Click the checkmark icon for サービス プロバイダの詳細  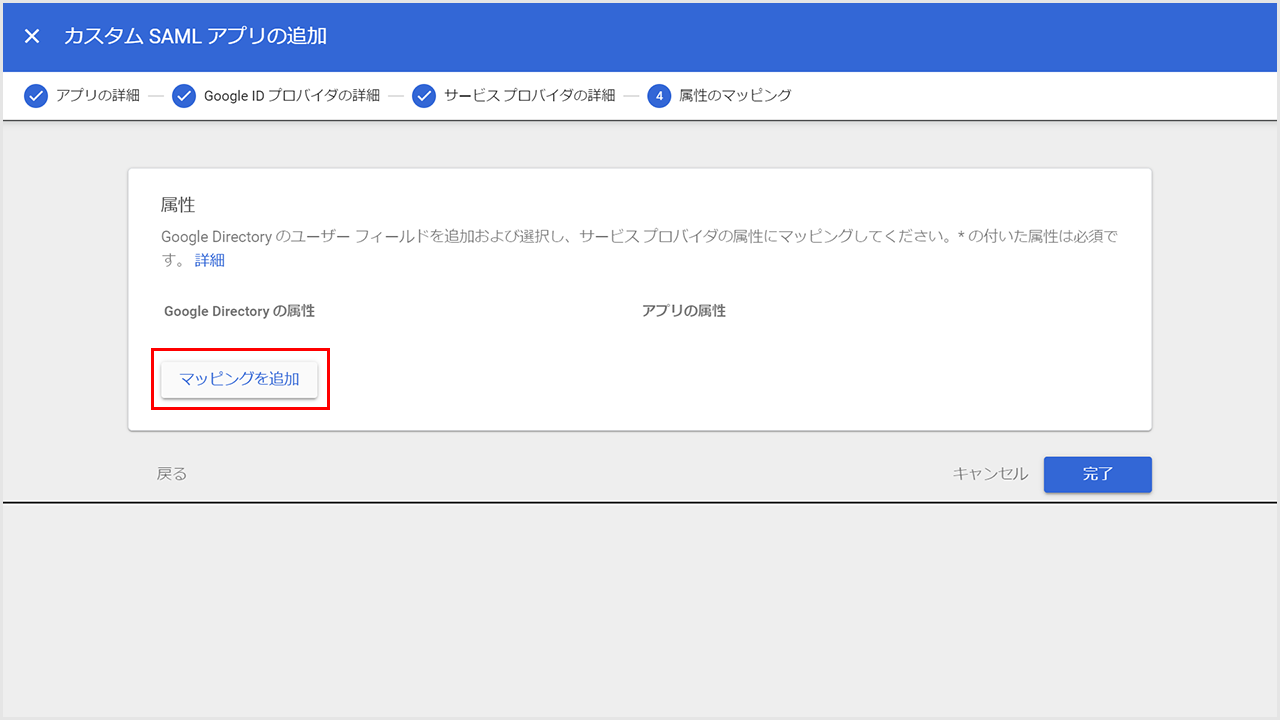point(424,96)
